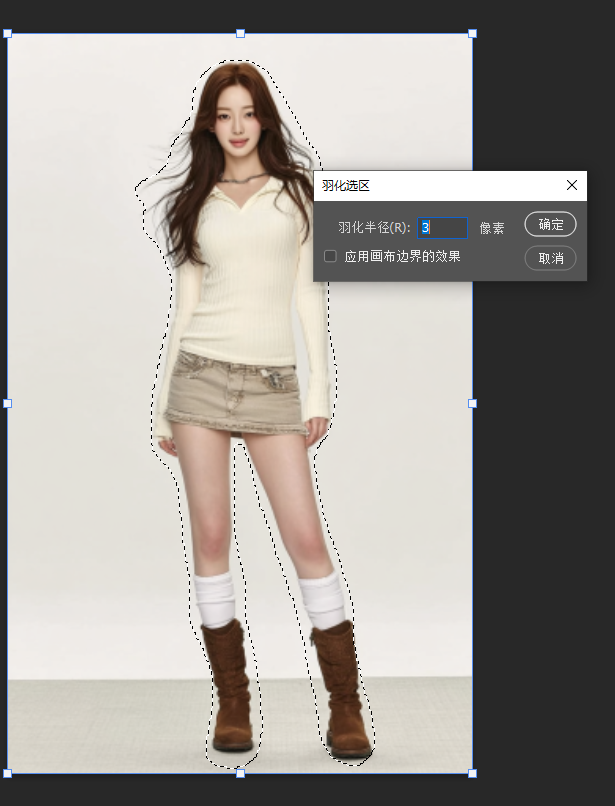Screen dimensions: 615x806
Task: Click the beige denim skirt
Action: pos(237,395)
